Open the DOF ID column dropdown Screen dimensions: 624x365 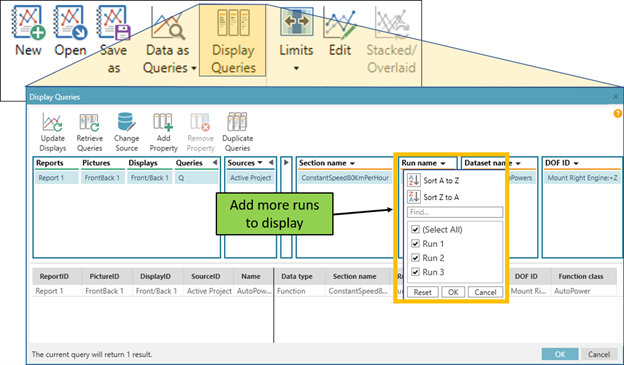576,163
